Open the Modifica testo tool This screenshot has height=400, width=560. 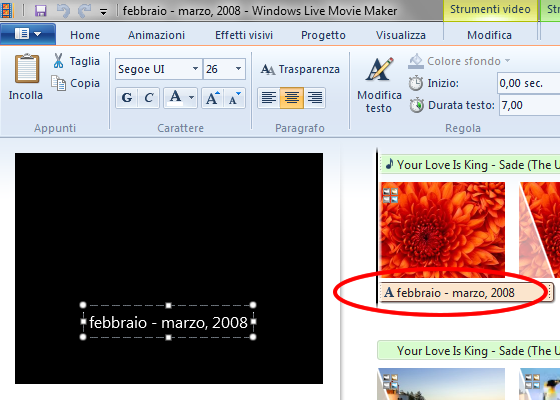coord(379,85)
